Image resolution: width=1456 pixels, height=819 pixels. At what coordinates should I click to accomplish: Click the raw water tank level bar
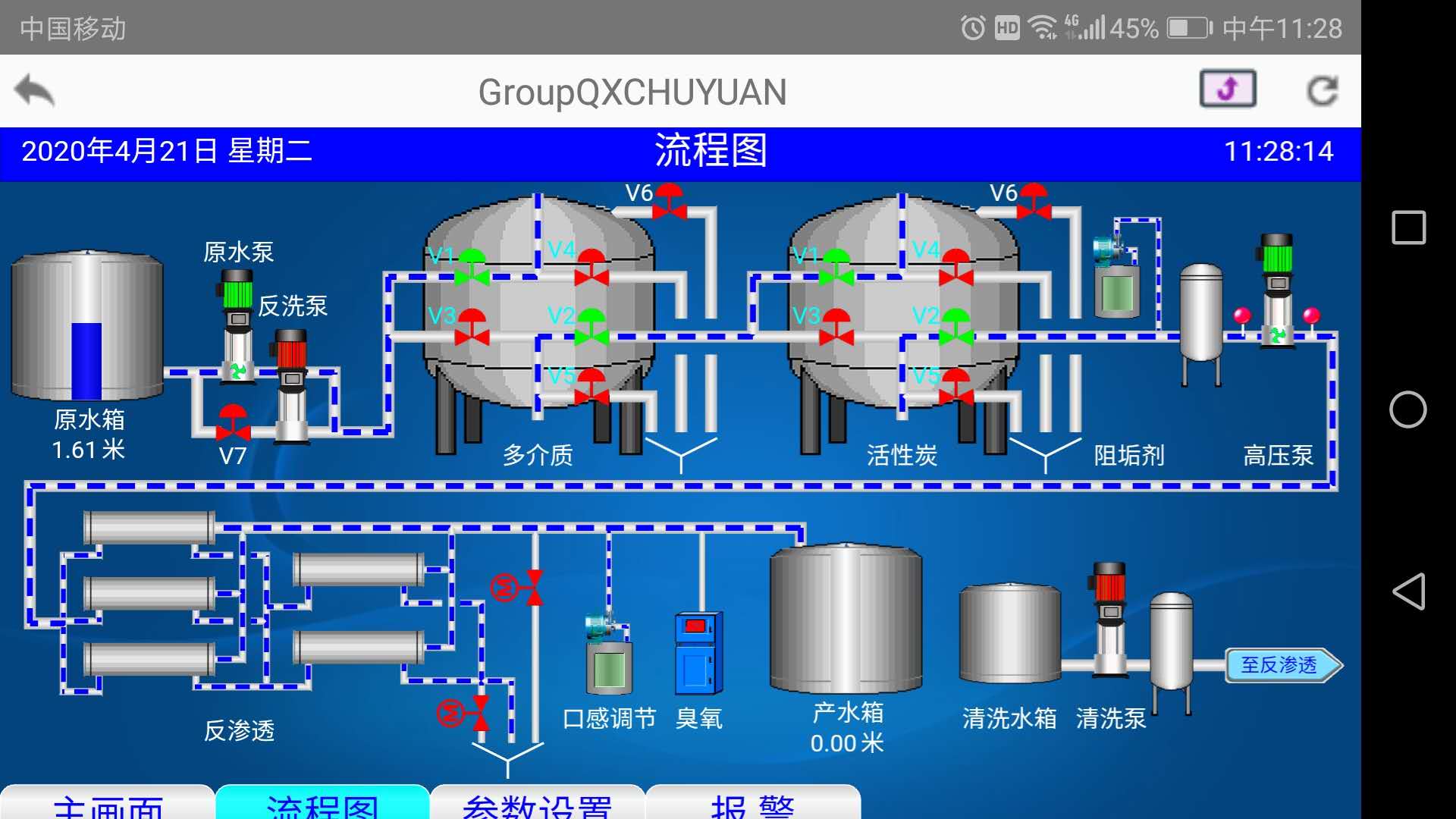86,360
